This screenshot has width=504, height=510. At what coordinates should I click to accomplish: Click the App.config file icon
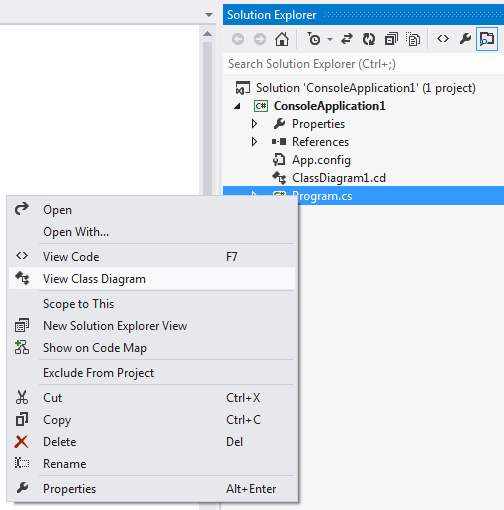point(279,160)
